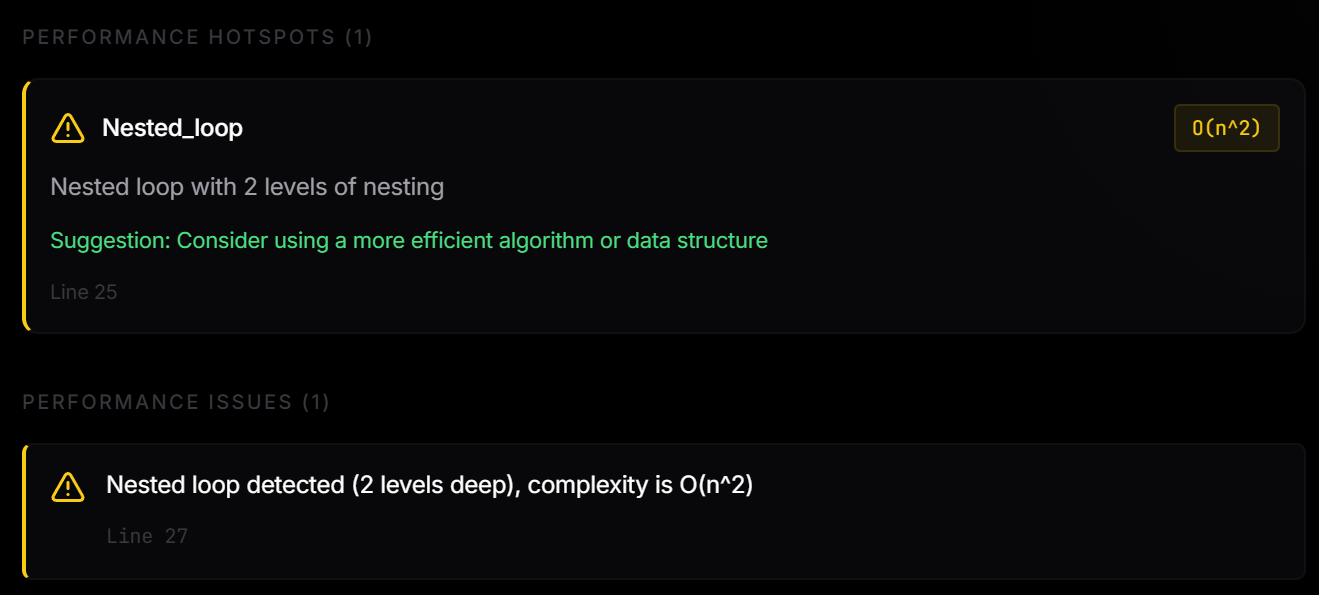Click the word 'HOTSPOTS' in the top section heading
Screen dimensions: 1319x595
coord(272,38)
